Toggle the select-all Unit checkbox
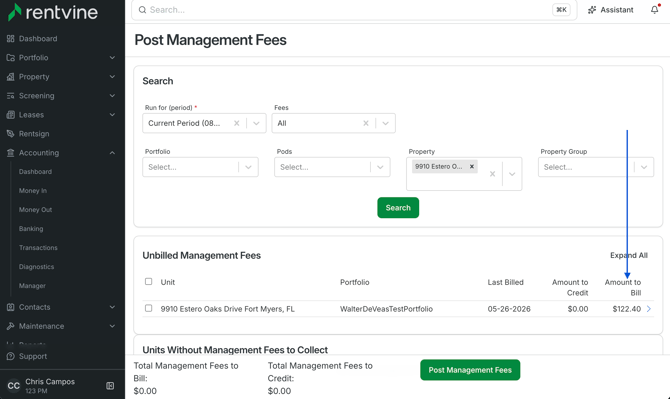This screenshot has width=670, height=399. (148, 282)
